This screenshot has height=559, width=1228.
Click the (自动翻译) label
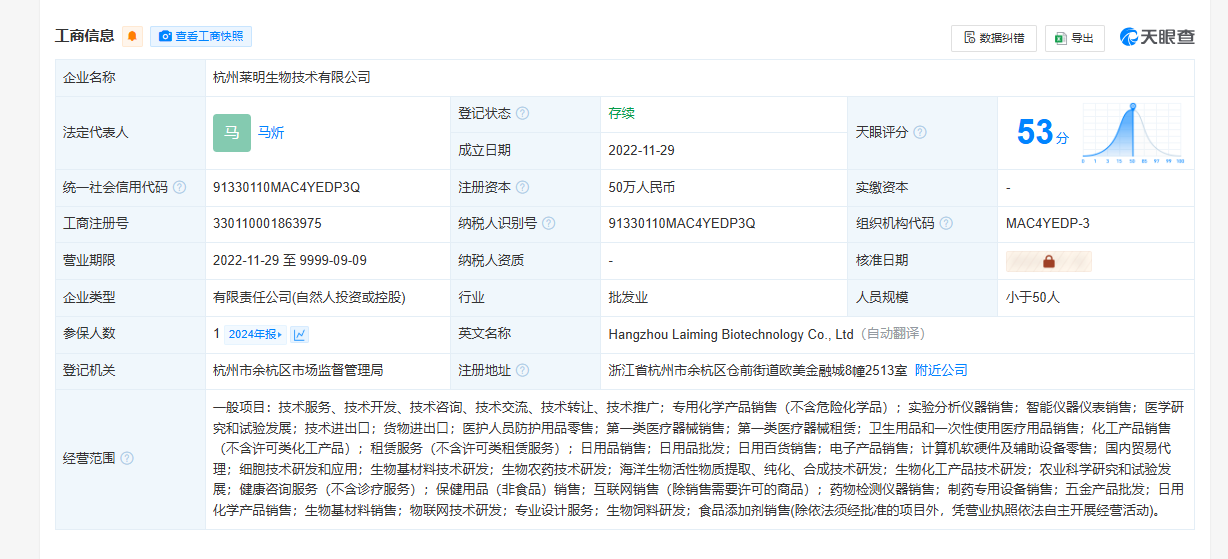pos(892,334)
